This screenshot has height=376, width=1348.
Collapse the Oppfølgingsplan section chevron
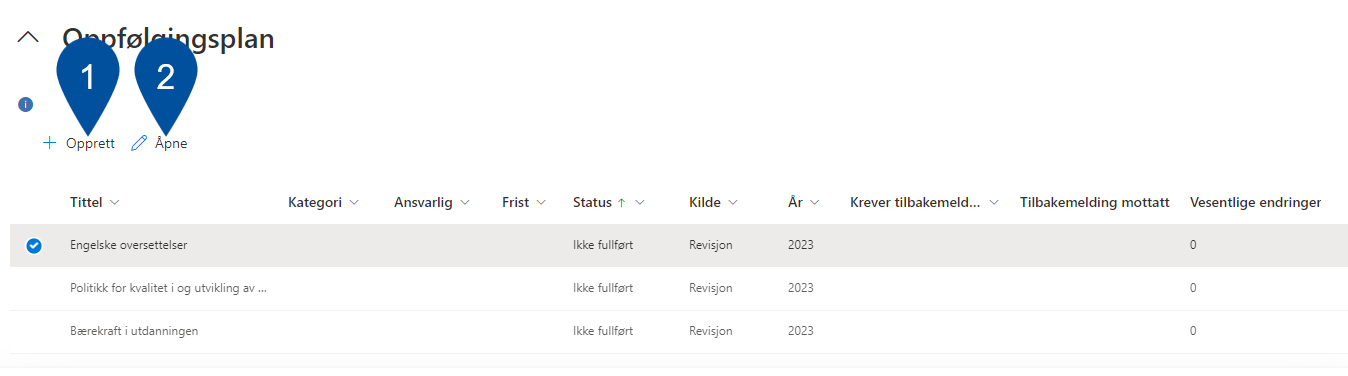click(28, 38)
